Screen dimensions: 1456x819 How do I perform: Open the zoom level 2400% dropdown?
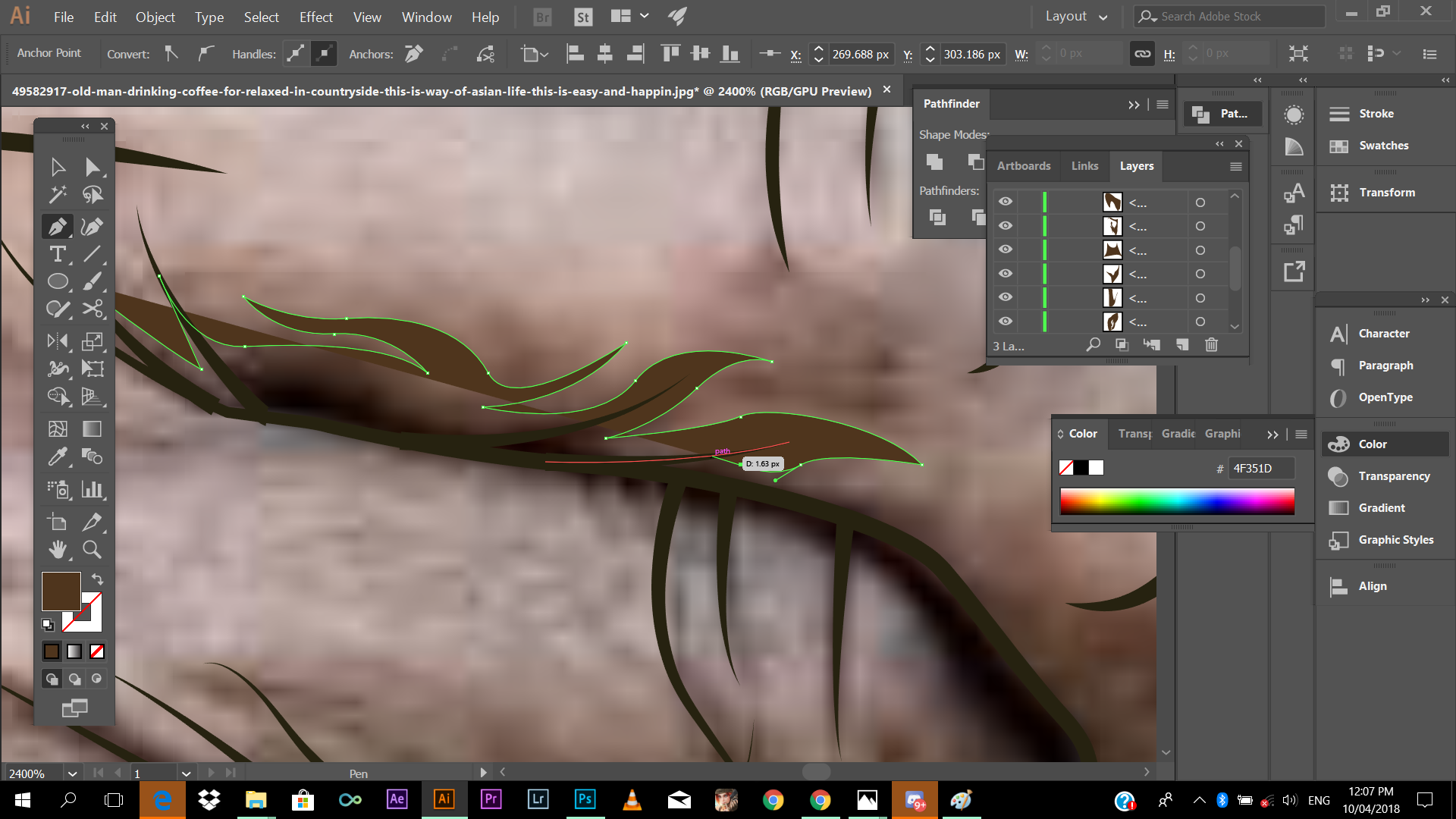[x=72, y=773]
